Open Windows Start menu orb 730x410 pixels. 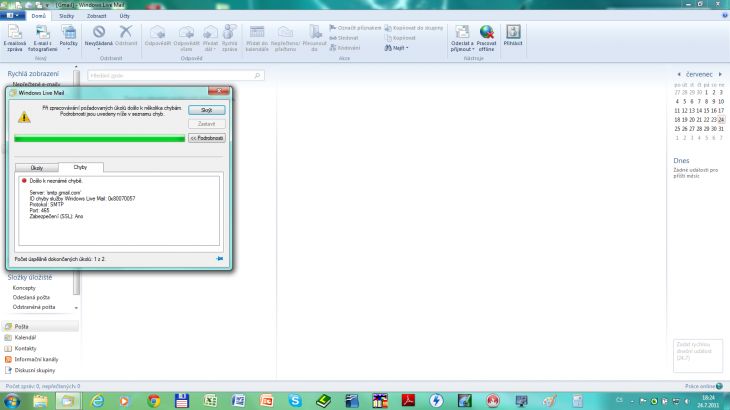[x=11, y=401]
